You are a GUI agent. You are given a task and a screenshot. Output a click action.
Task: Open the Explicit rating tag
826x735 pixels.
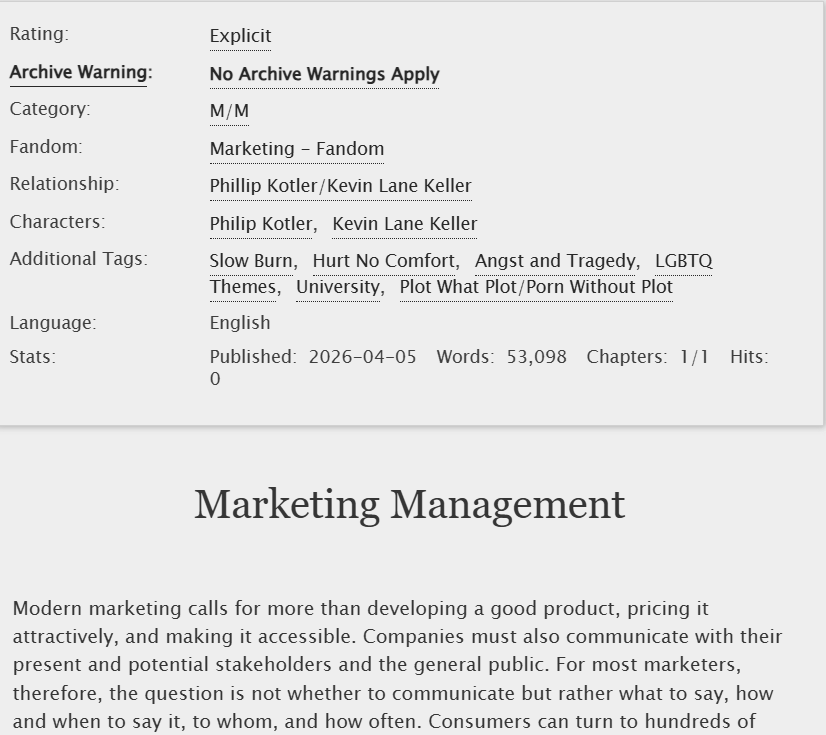[x=240, y=36]
